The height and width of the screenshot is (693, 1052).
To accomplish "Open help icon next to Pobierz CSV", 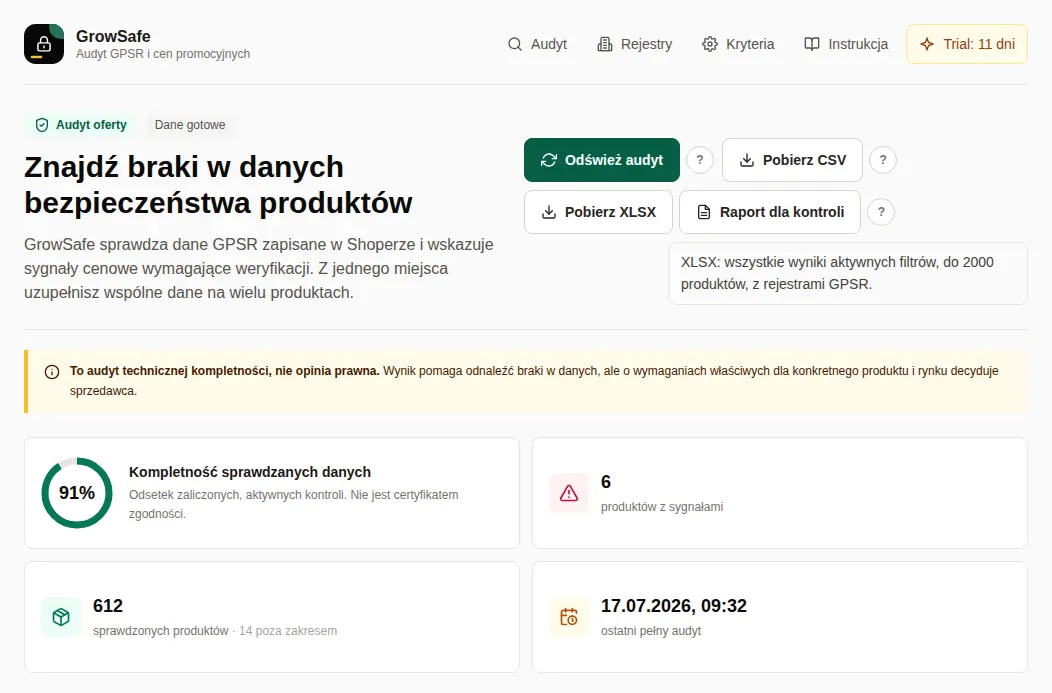I will 883,160.
